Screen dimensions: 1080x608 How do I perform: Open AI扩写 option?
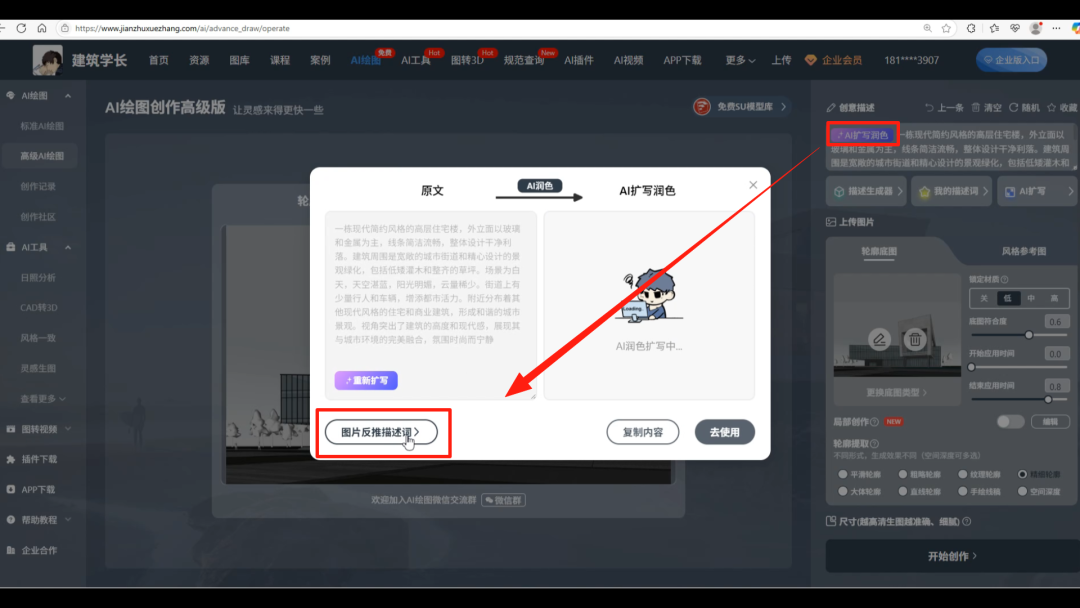tap(1038, 191)
